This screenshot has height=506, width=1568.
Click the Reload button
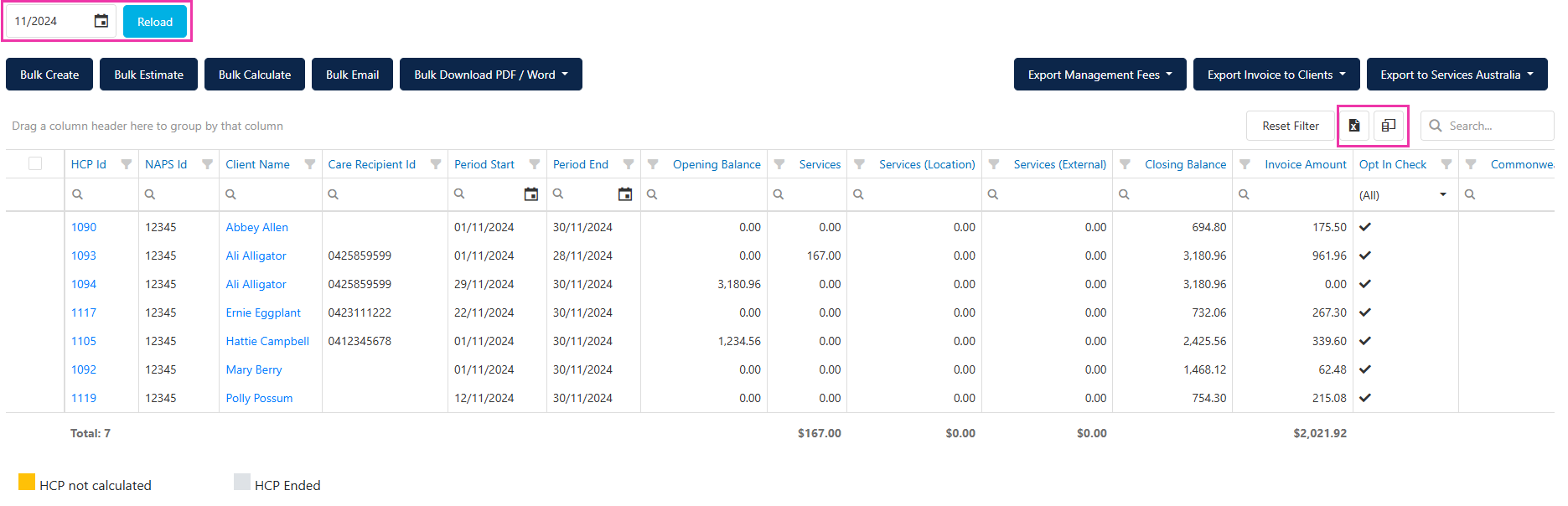click(155, 22)
